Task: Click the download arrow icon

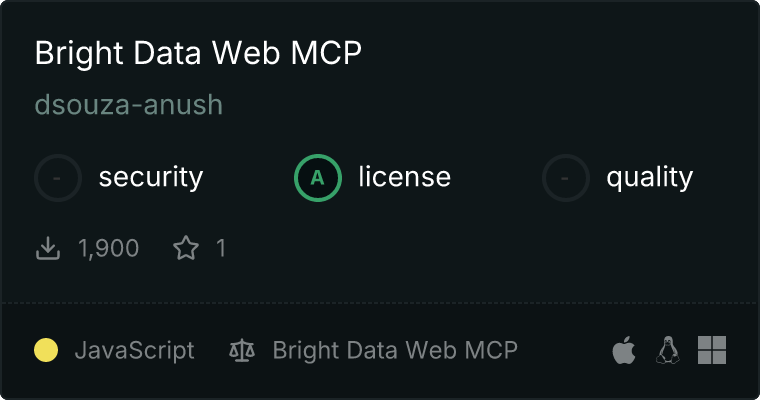Action: [x=48, y=248]
